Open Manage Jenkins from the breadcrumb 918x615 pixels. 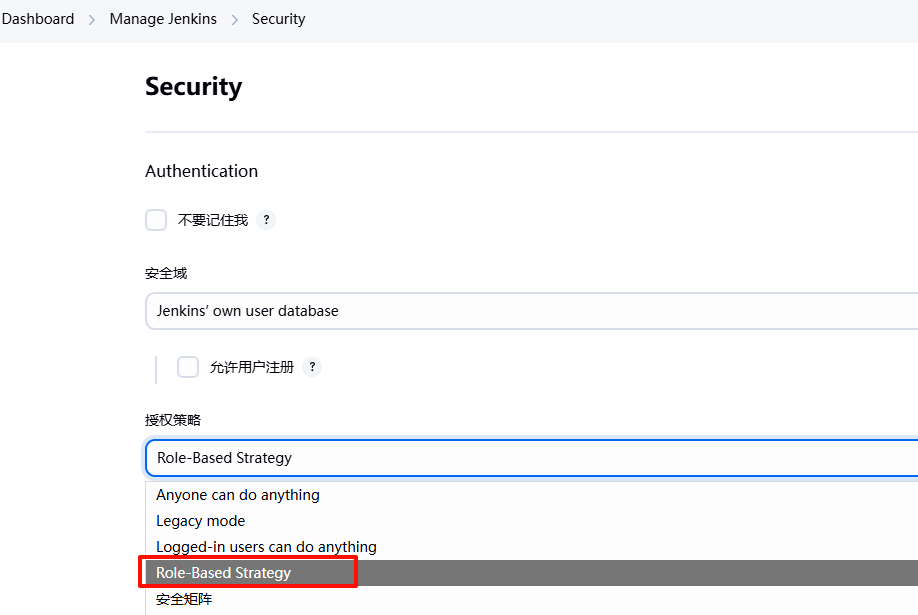(x=163, y=19)
